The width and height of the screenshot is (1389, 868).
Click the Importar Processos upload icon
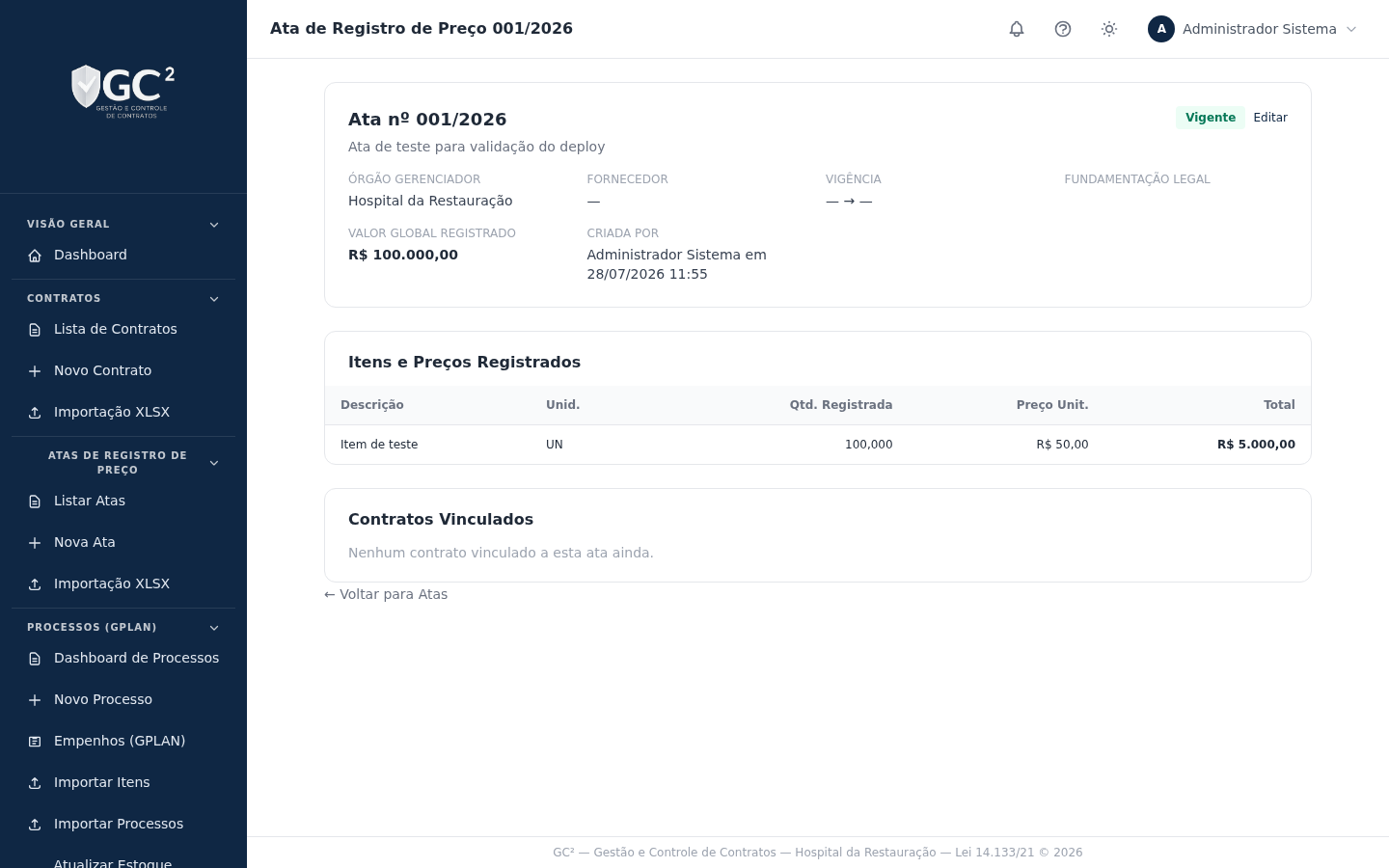click(35, 825)
